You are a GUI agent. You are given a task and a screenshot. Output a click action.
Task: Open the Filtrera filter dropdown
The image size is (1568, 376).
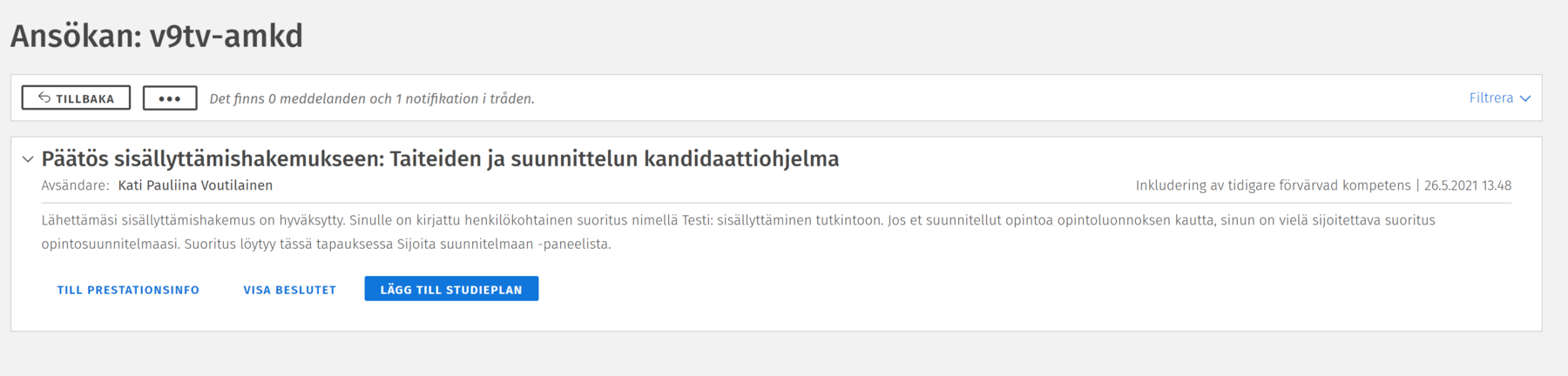(1491, 98)
